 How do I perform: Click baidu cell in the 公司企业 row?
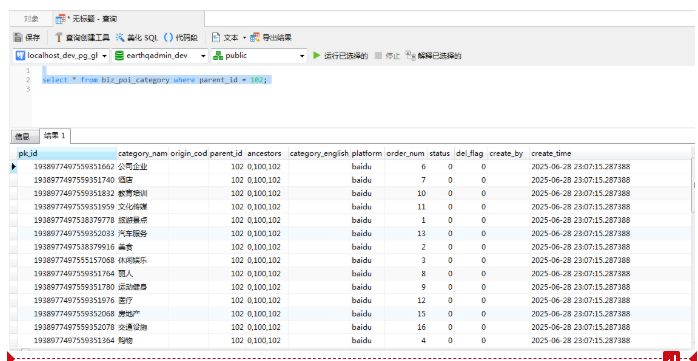(x=367, y=167)
